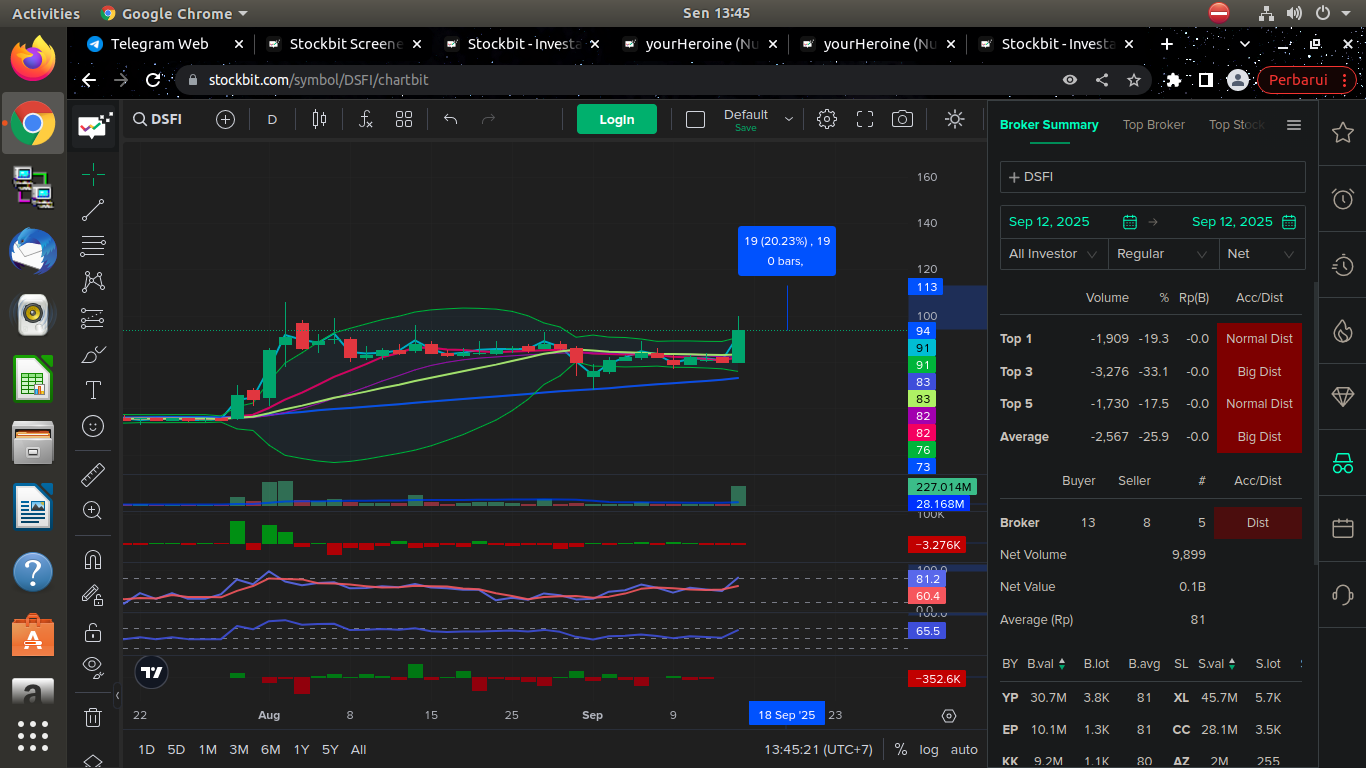
Task: Open the watchlist star sidebar icon
Action: point(1343,132)
